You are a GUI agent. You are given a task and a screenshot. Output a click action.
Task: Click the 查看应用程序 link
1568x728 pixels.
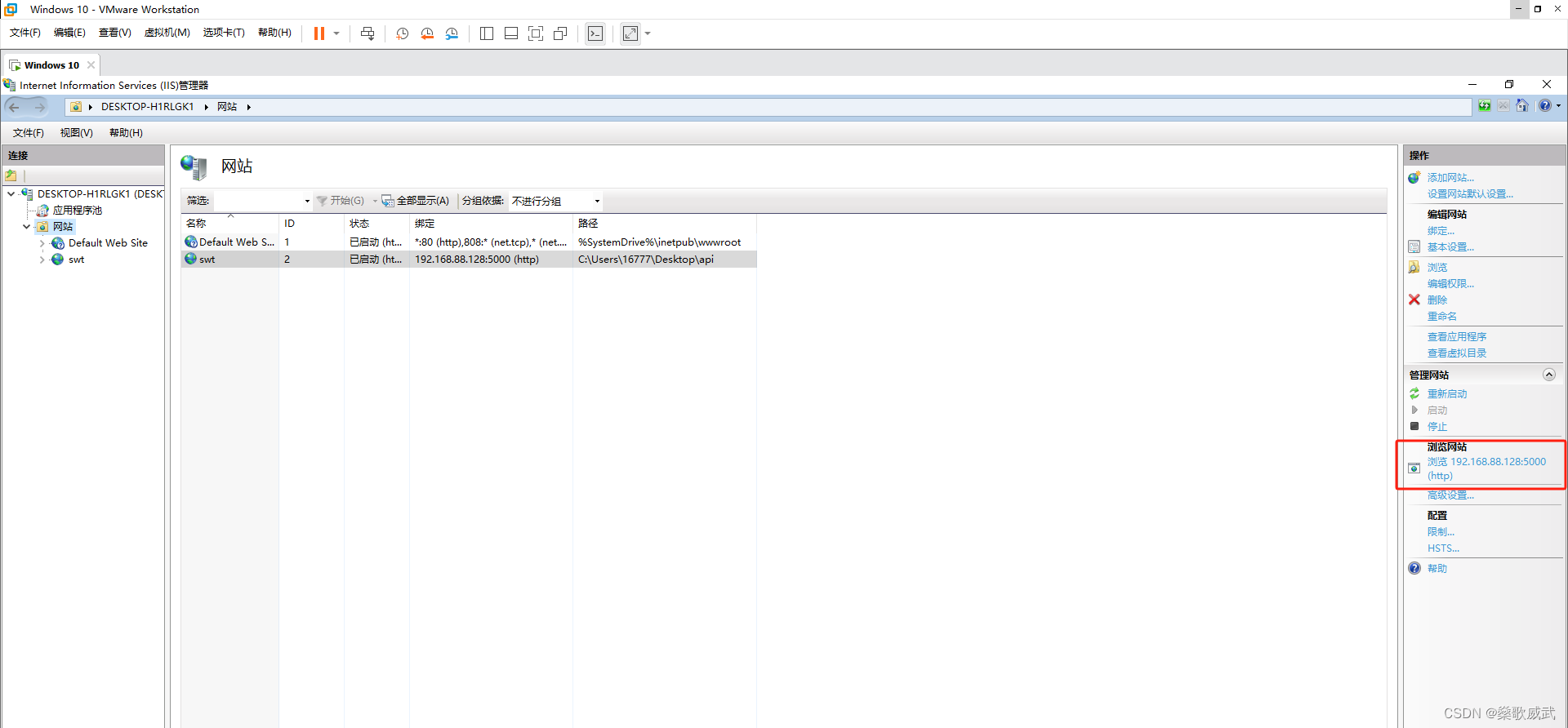click(1457, 337)
